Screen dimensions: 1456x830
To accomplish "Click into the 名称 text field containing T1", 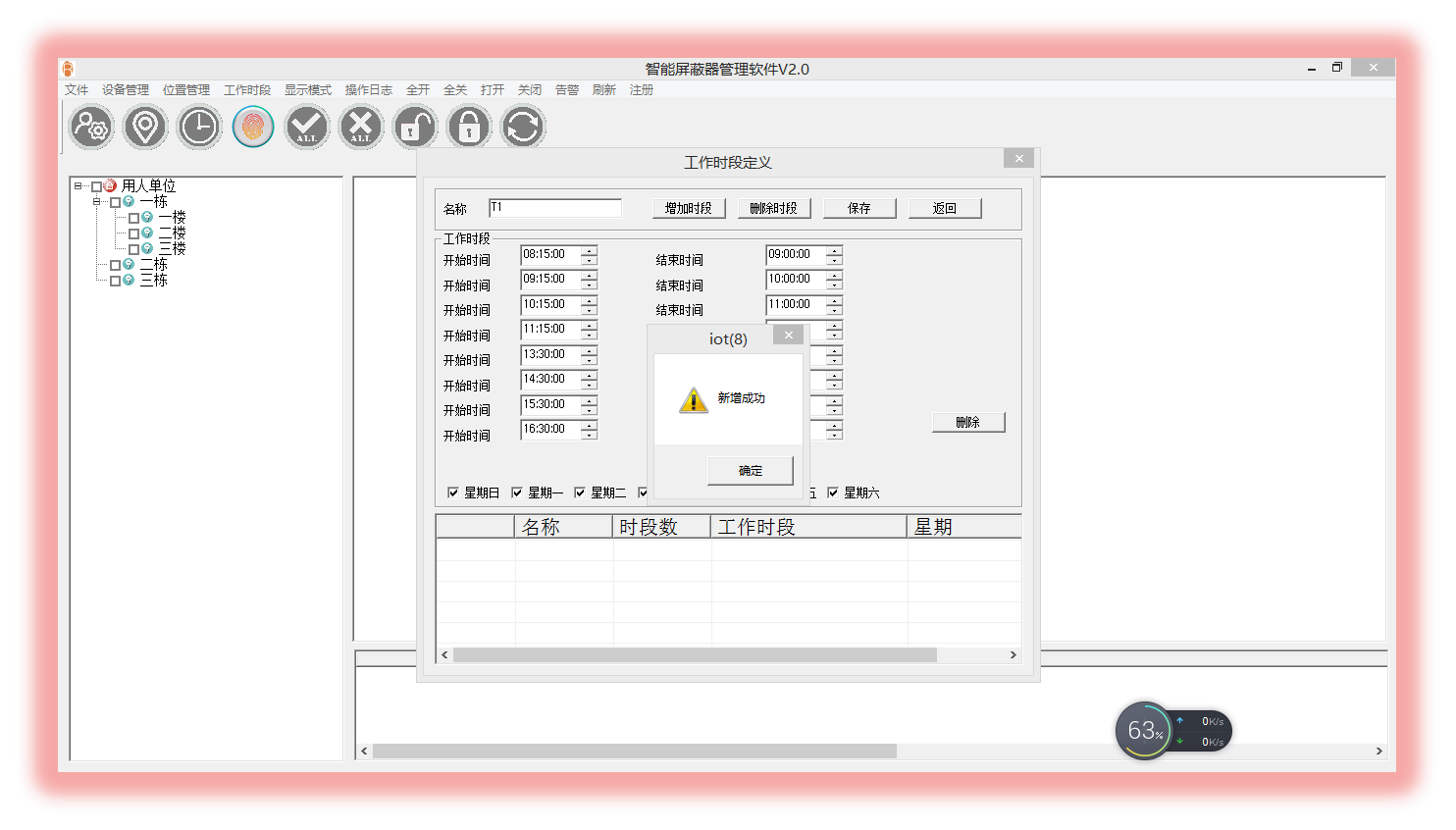I will [555, 208].
